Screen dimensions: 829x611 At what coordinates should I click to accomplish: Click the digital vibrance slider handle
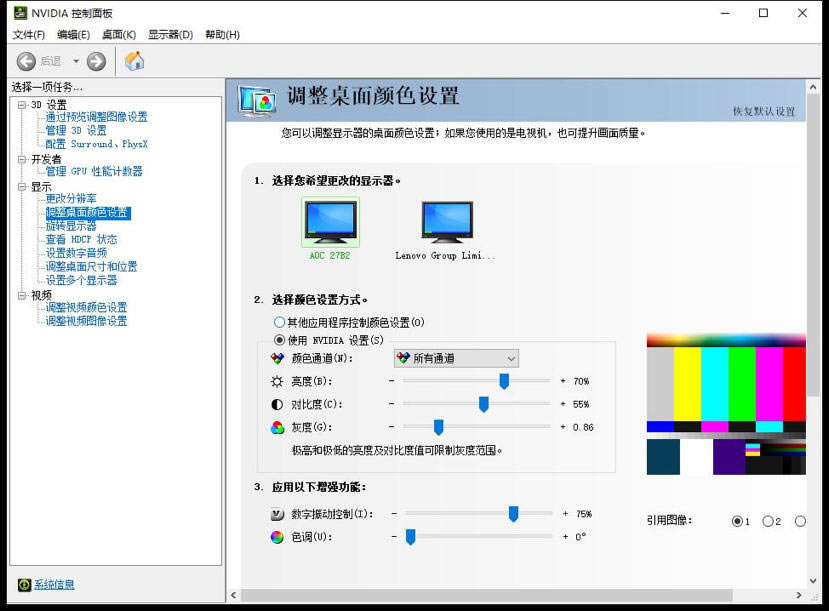pos(513,514)
